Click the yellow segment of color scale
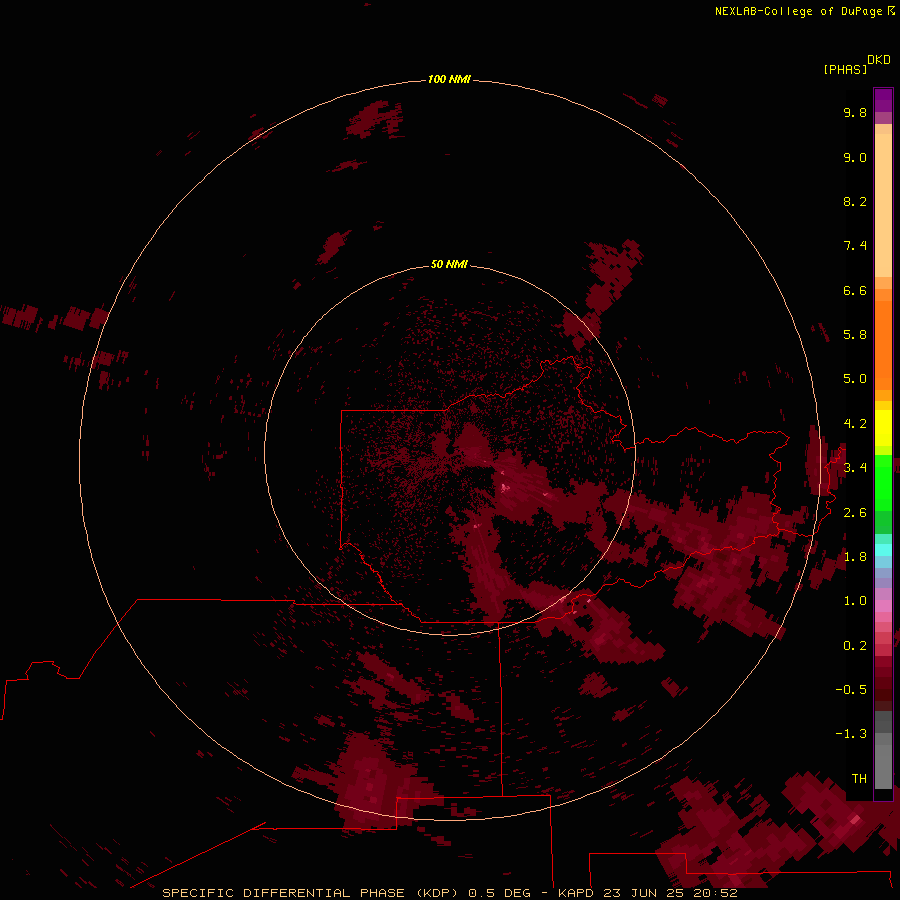Viewport: 900px width, 900px height. (x=883, y=428)
